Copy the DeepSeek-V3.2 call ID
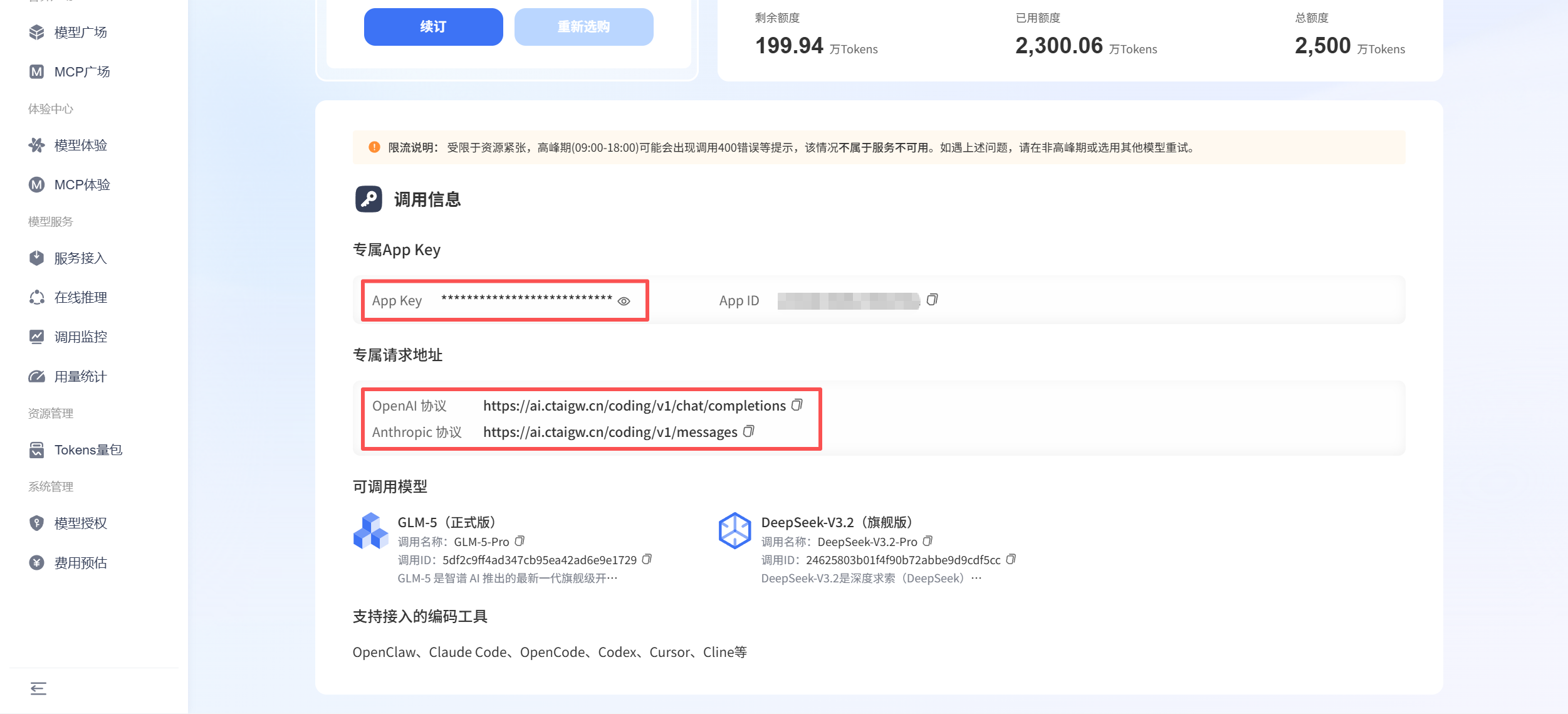The width and height of the screenshot is (1568, 714). 1011,559
